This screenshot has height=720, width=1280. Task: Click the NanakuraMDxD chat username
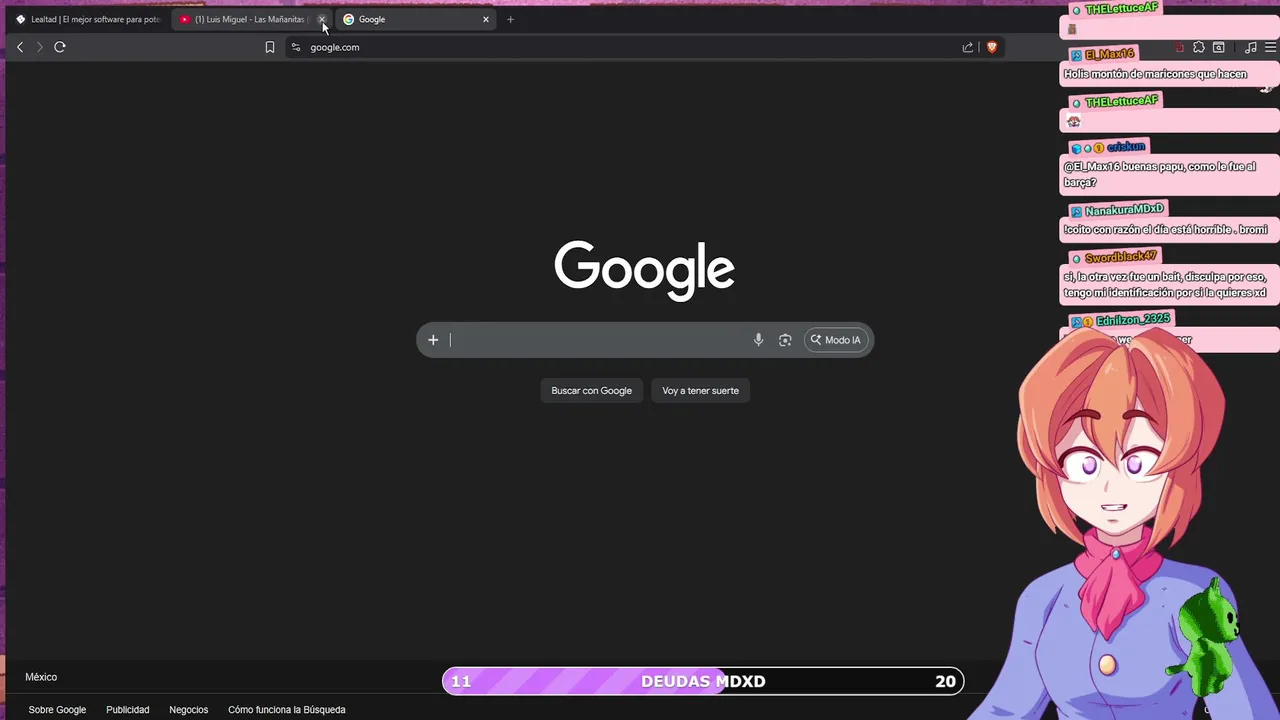click(1124, 210)
